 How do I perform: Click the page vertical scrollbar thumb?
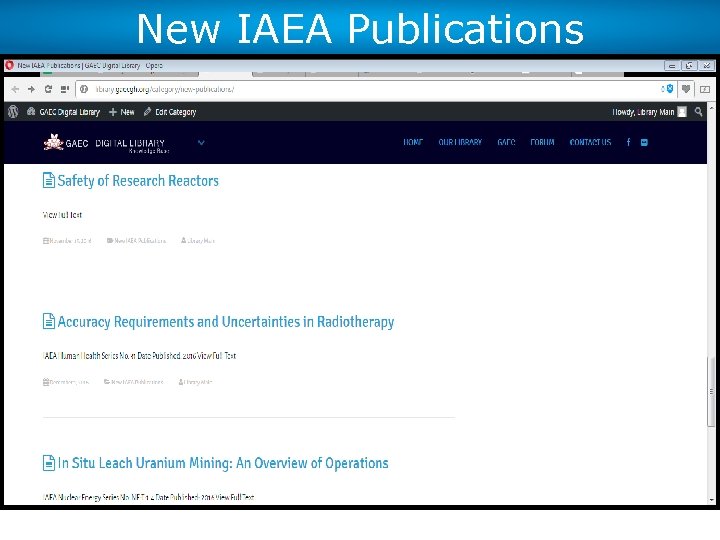coord(711,392)
